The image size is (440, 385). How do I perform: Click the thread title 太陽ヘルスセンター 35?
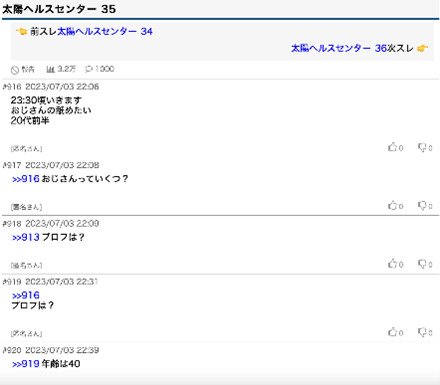[59, 9]
